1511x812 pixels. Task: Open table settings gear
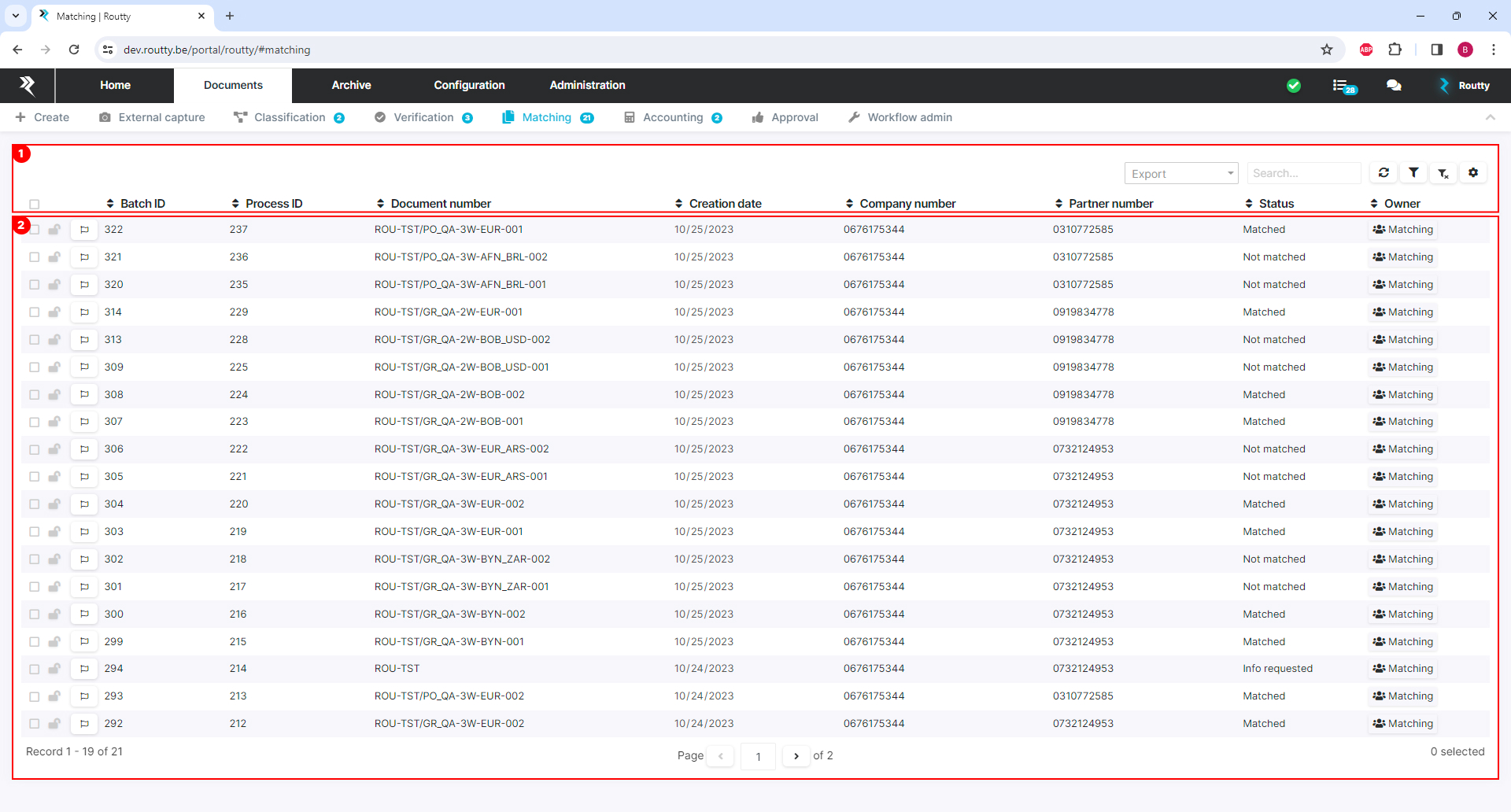1473,173
